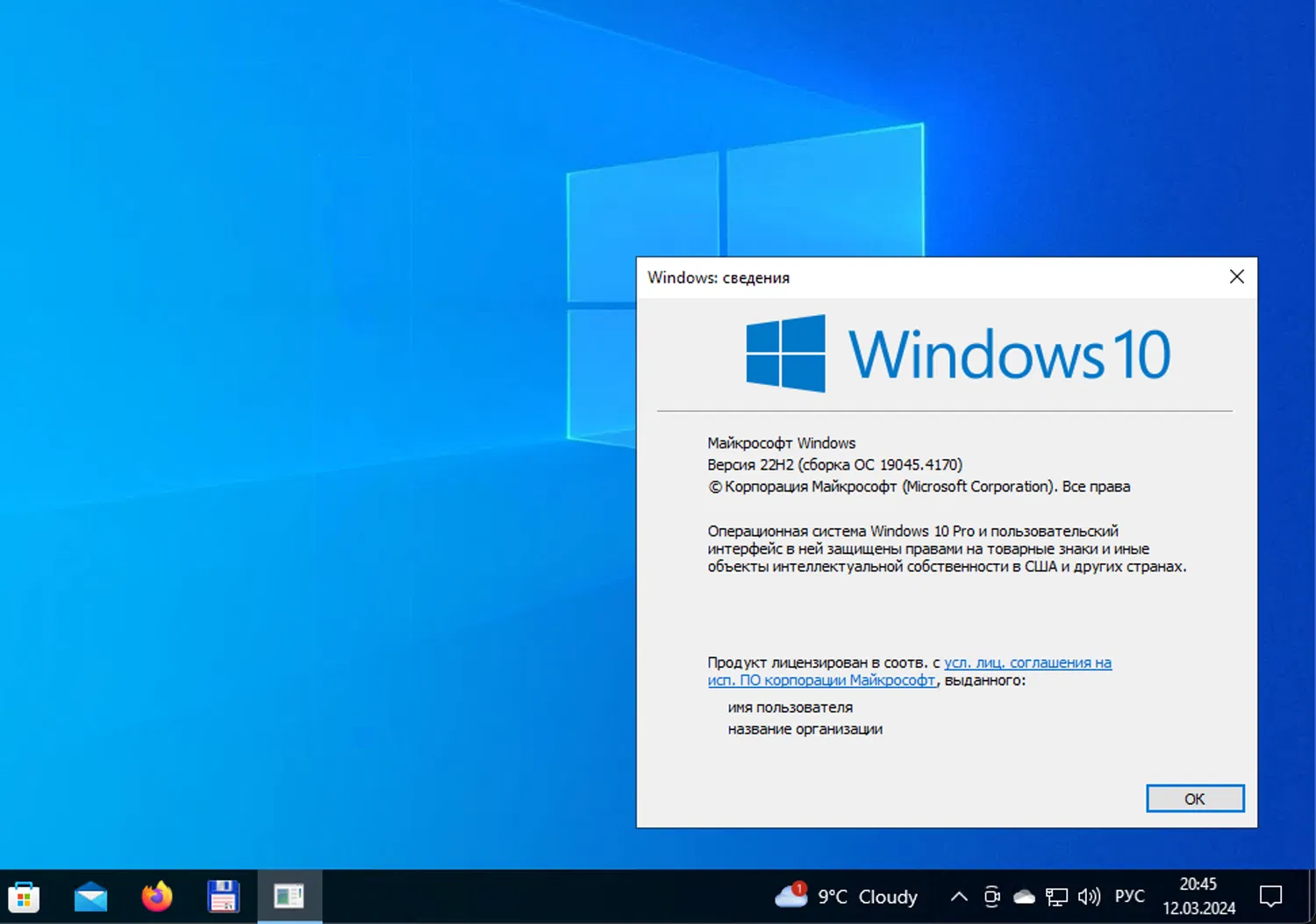Click the screen capture tray icon
The width and height of the screenshot is (1316, 924).
991,896
